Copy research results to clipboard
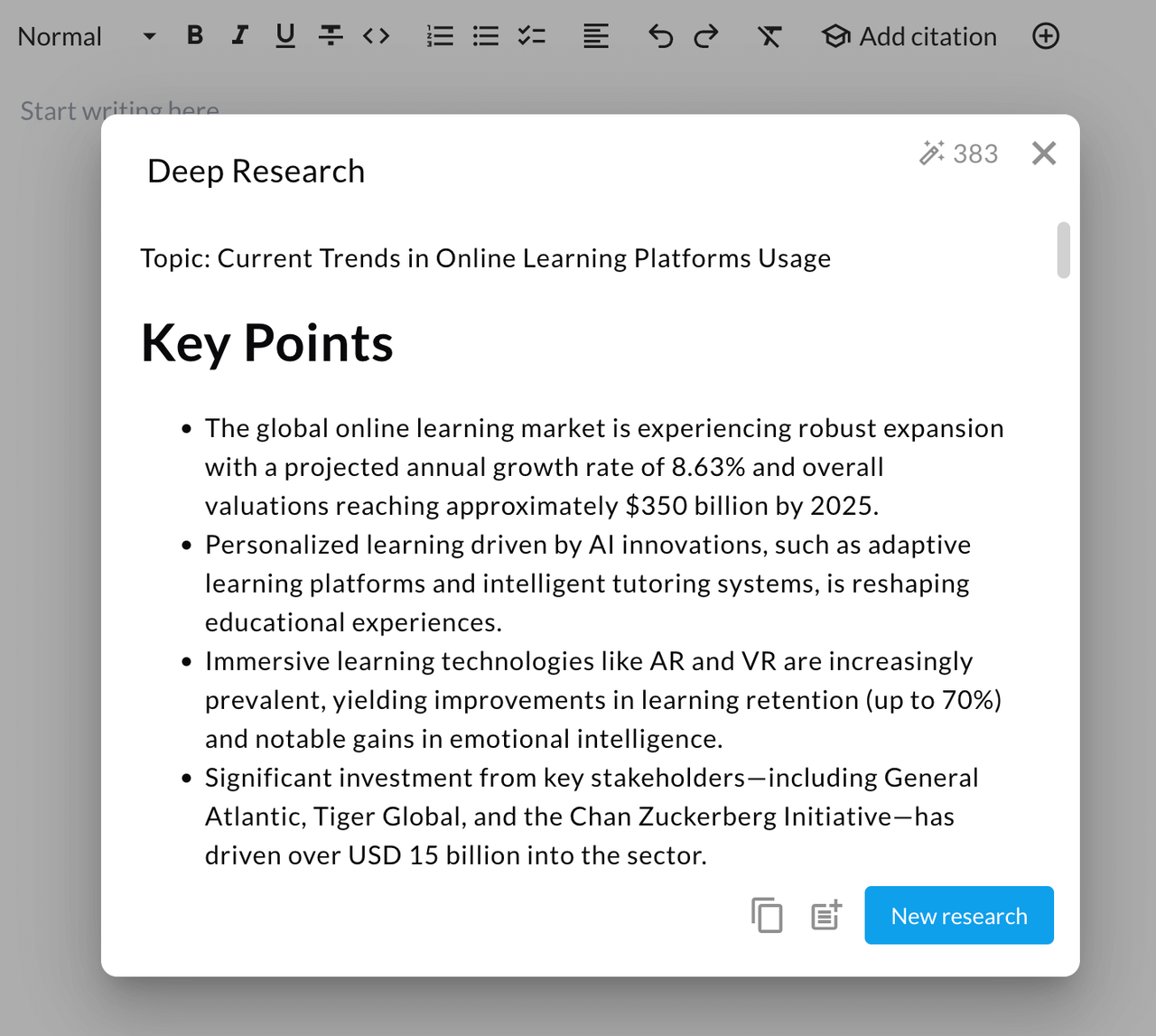 767,915
